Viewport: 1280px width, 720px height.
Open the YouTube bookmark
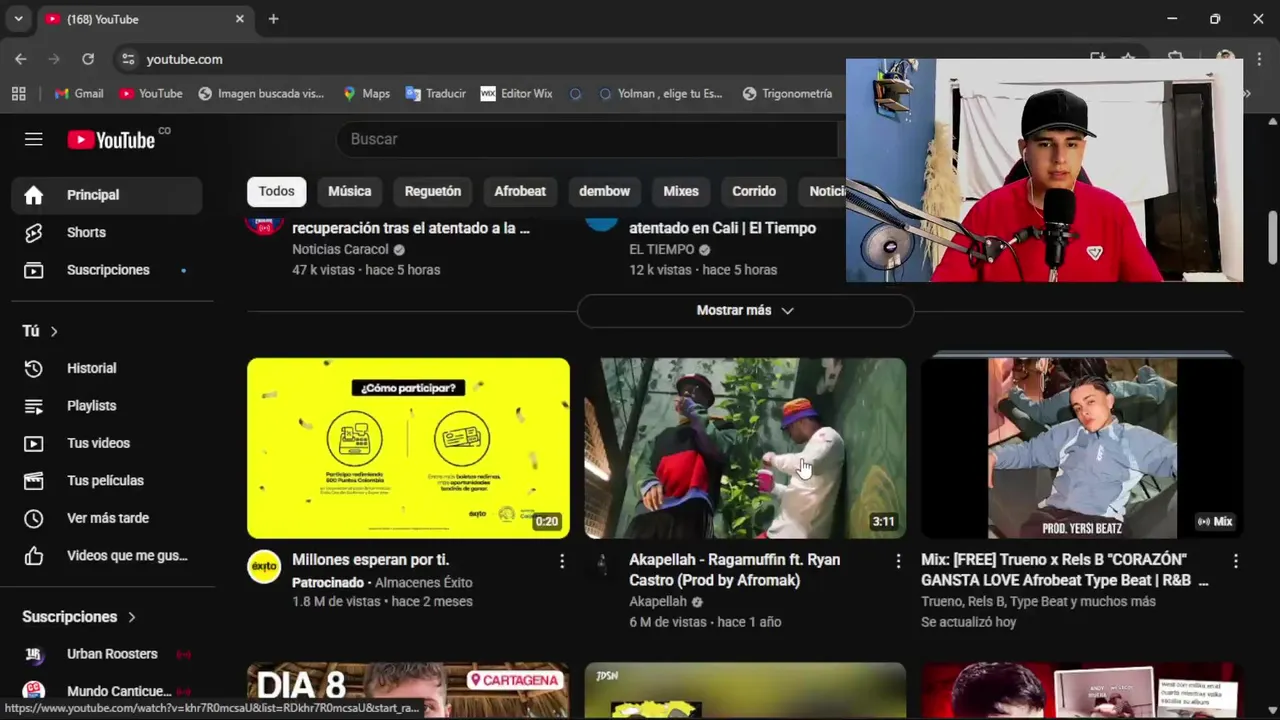151,93
